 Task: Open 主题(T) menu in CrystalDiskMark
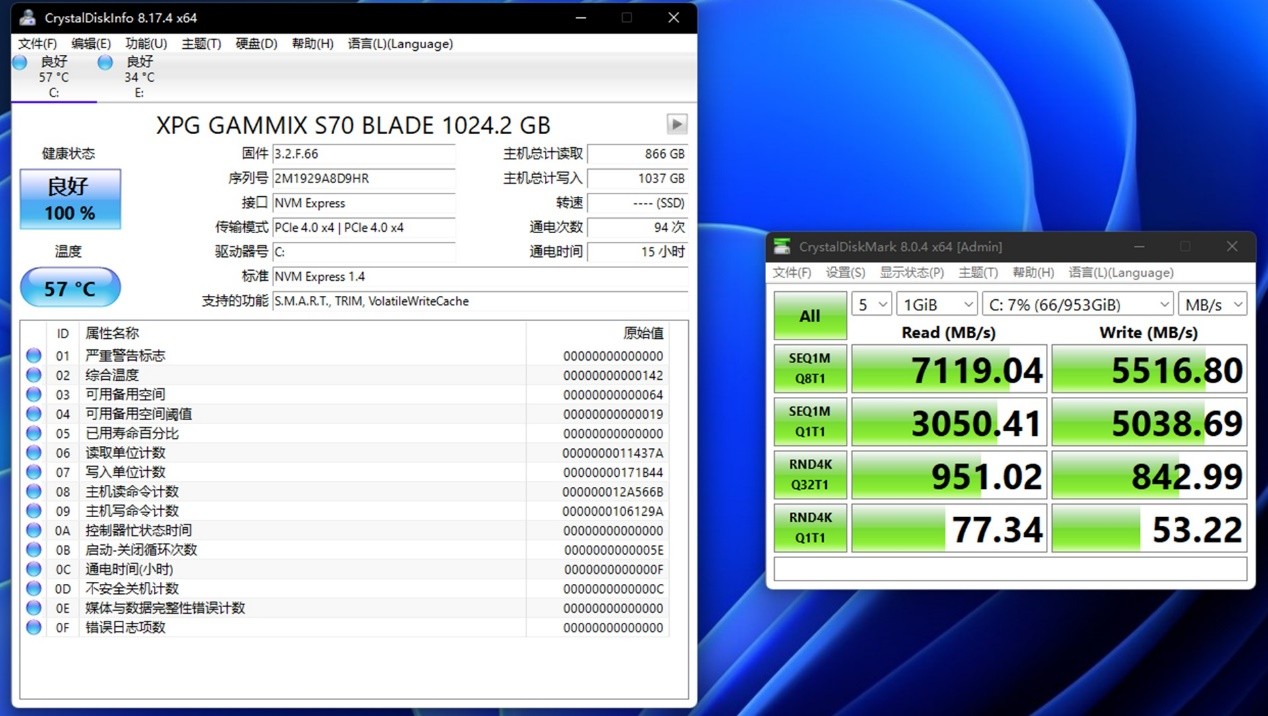coord(978,272)
